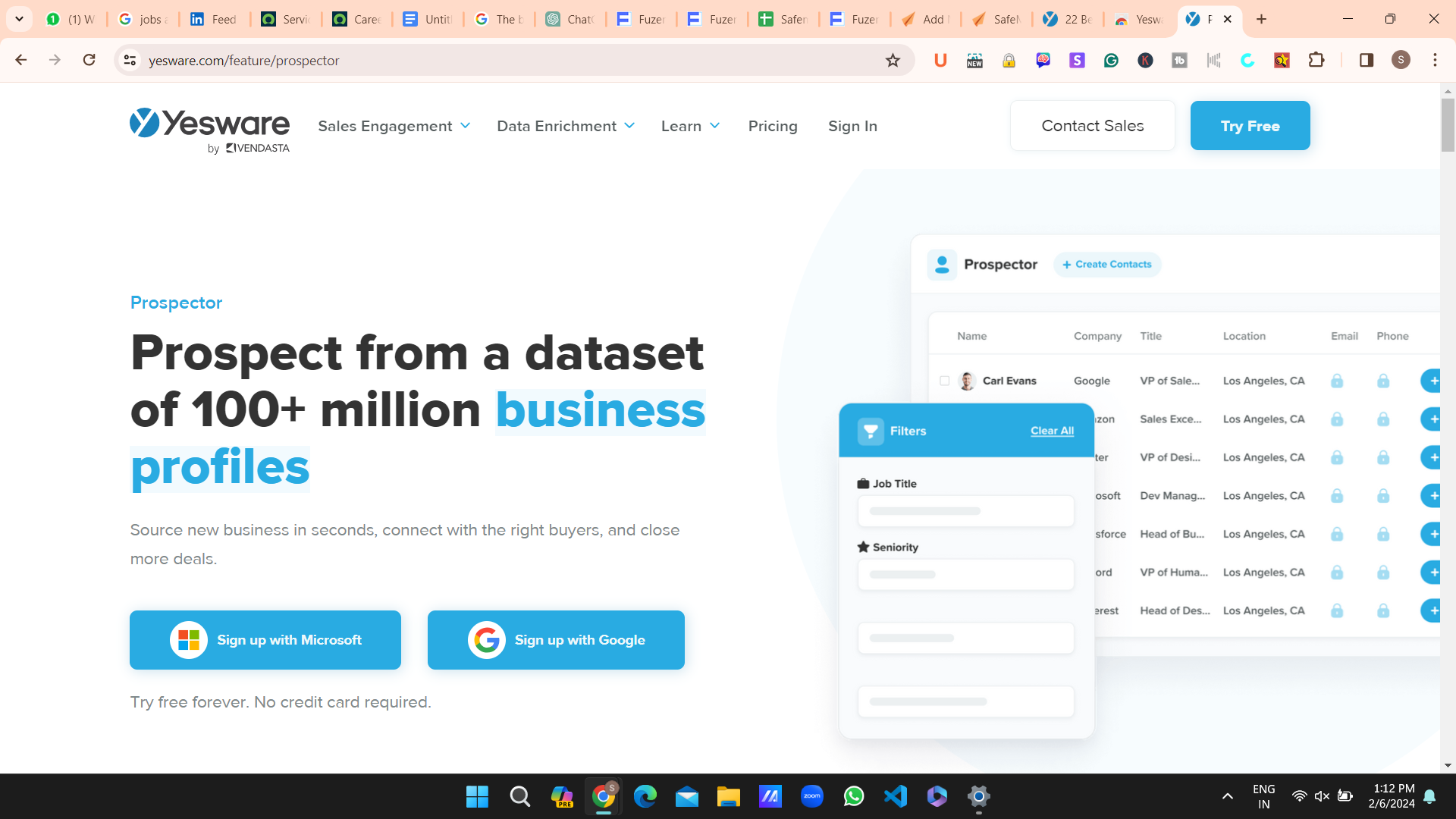
Task: Expand Sales Engagement menu
Action: [394, 126]
